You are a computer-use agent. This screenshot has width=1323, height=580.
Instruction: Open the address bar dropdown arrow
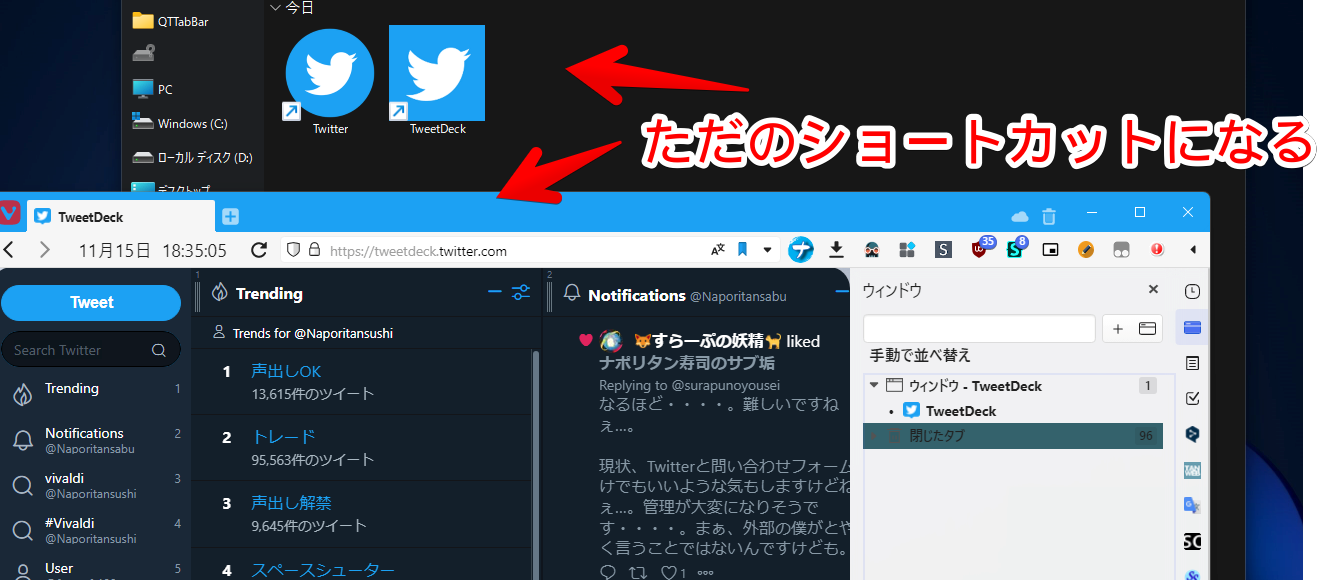(x=768, y=250)
